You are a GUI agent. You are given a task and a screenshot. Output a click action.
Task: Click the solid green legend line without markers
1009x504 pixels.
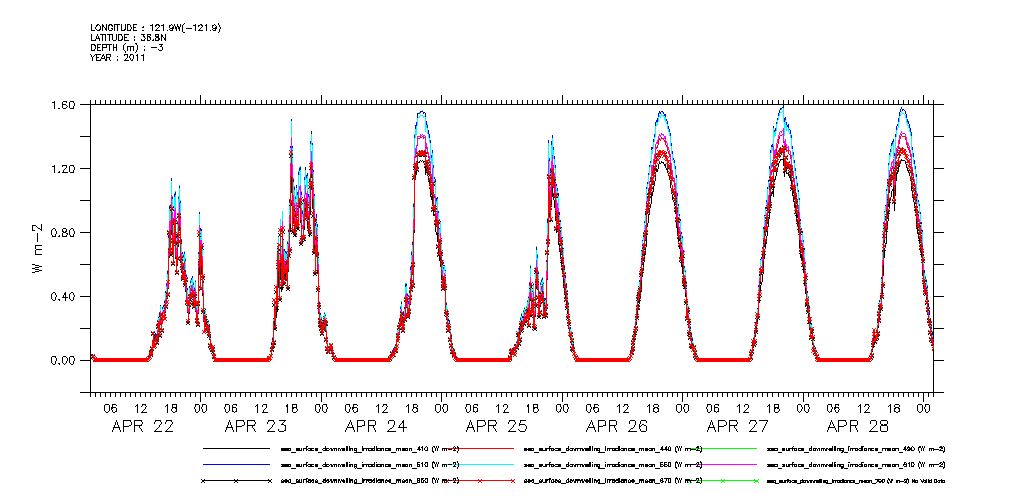[723, 448]
